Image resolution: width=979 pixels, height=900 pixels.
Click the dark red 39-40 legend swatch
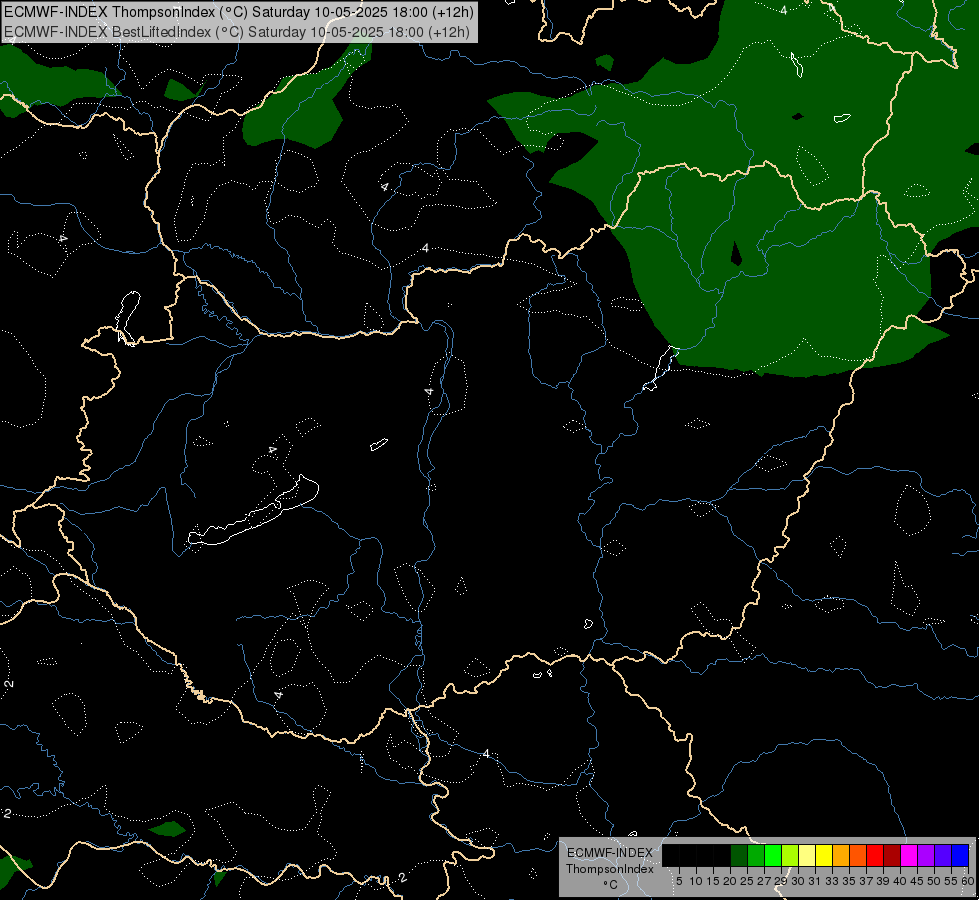(x=892, y=856)
